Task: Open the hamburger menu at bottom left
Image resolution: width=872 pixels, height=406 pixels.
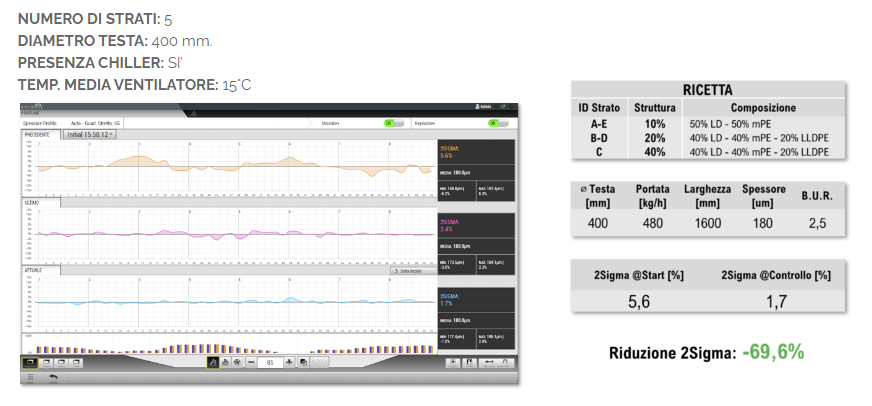Action: pos(30,378)
